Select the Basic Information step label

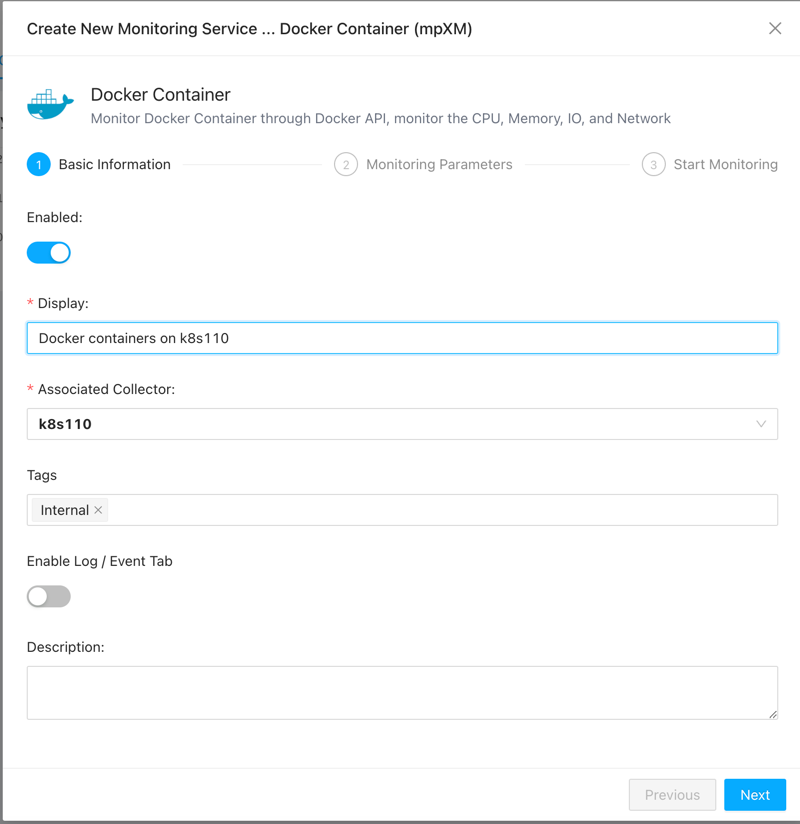(x=115, y=165)
